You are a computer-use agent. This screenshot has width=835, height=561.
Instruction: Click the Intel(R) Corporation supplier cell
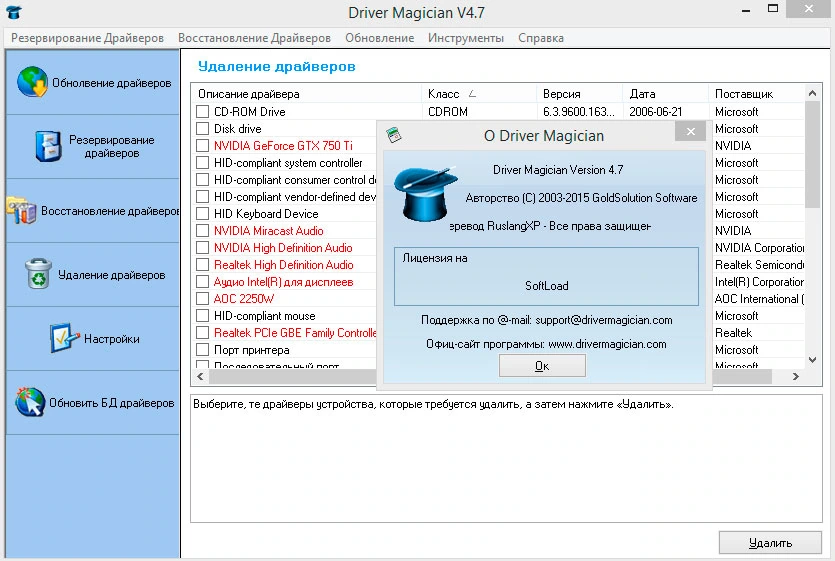tap(759, 282)
